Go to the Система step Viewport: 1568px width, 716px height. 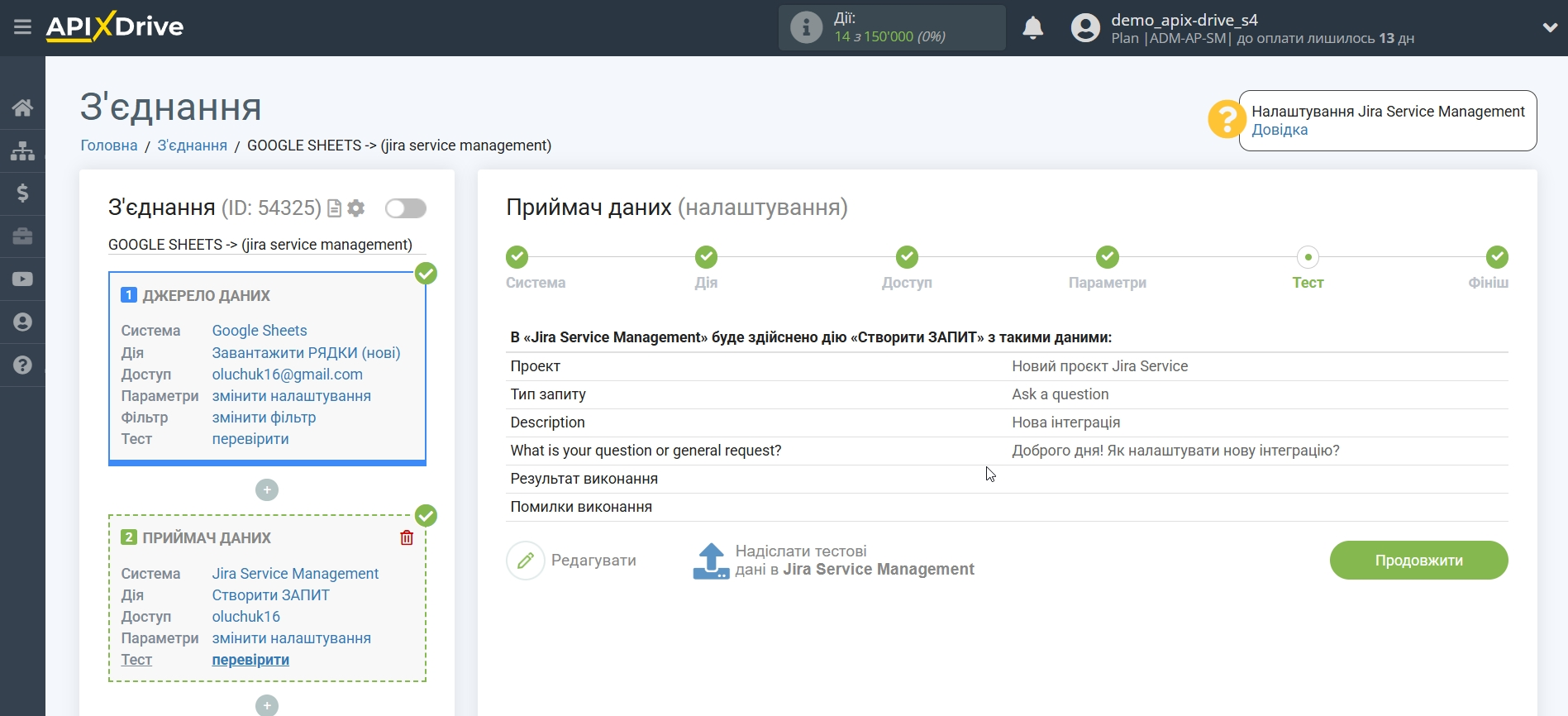tap(517, 257)
